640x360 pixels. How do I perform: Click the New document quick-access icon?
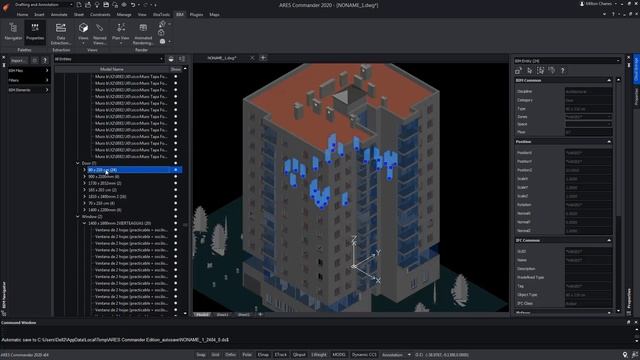point(79,5)
